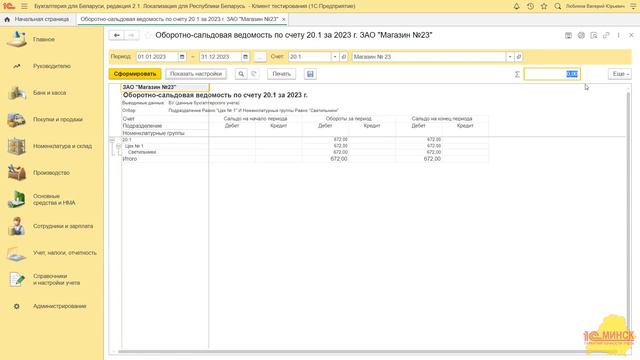Click Итого closing balance debit 672,00
The height and width of the screenshot is (360, 640).
tap(432, 159)
